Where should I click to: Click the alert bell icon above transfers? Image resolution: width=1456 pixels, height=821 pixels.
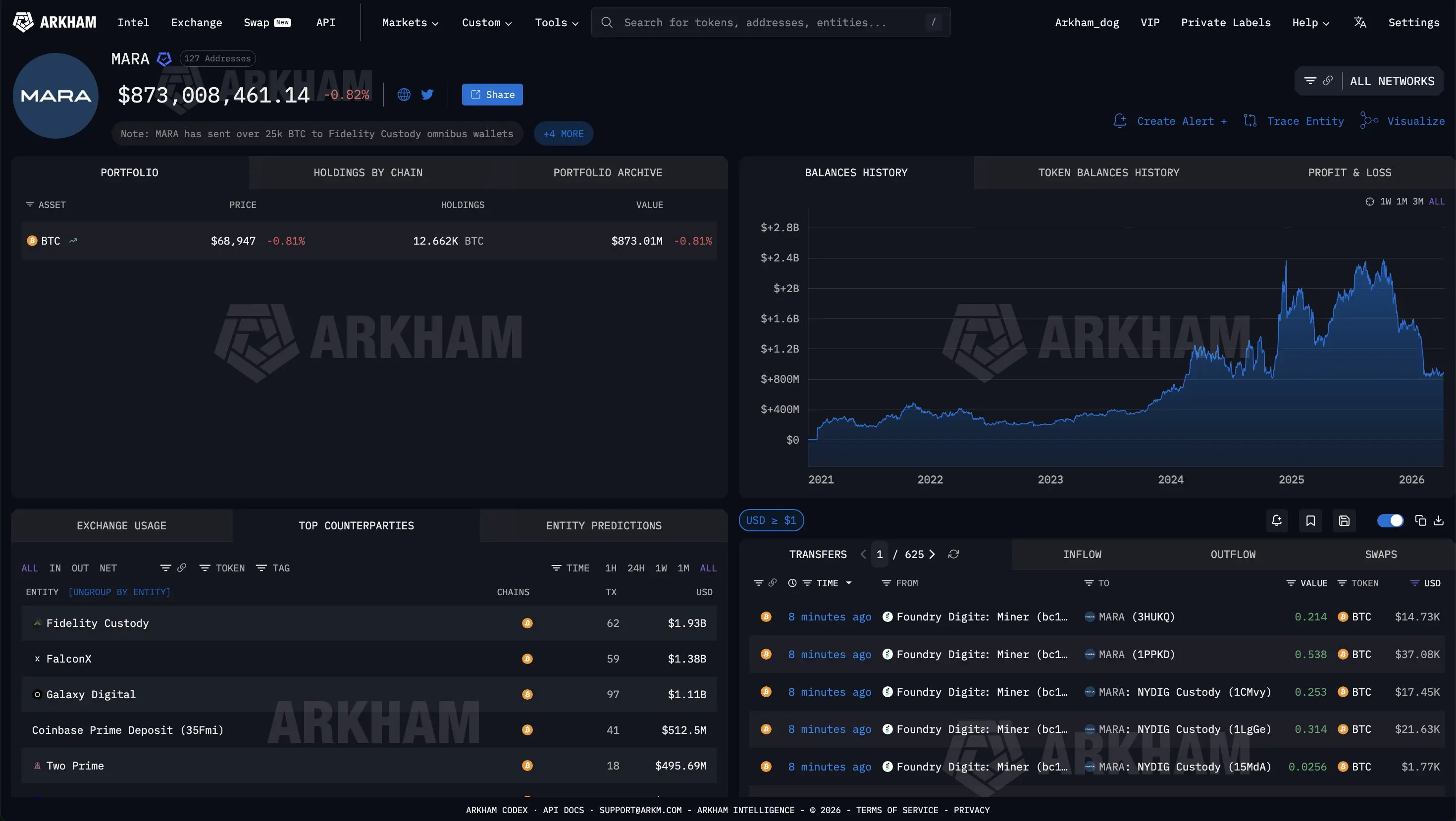tap(1276, 520)
